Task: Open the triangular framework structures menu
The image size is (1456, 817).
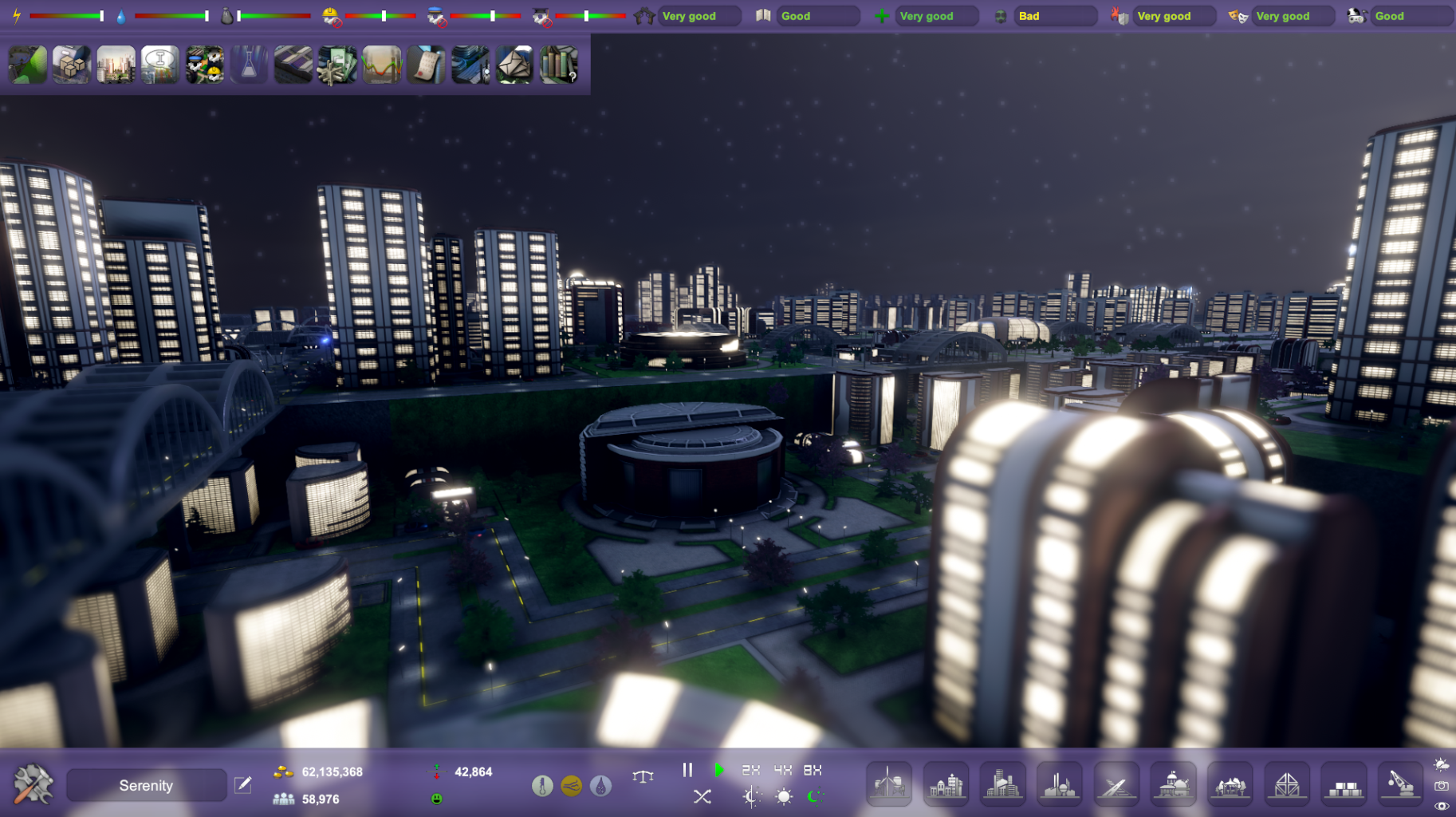Action: [1287, 783]
